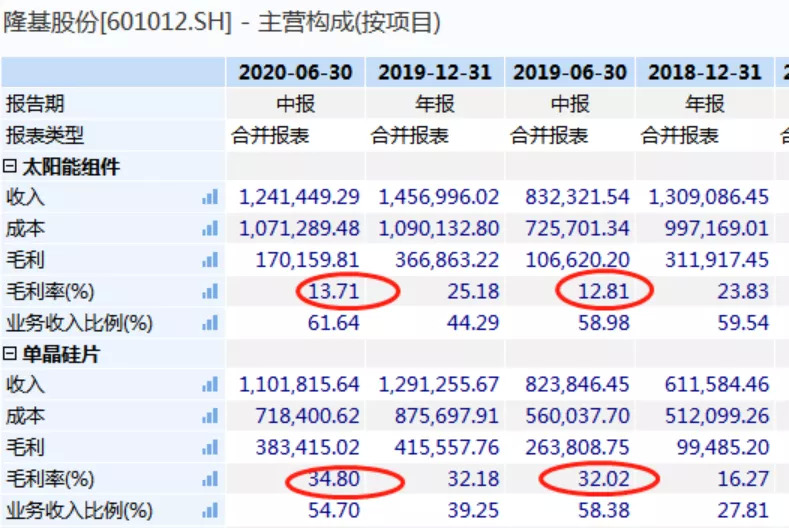Image resolution: width=789 pixels, height=528 pixels.
Task: Select gross margin value 12.81
Action: pos(604,291)
